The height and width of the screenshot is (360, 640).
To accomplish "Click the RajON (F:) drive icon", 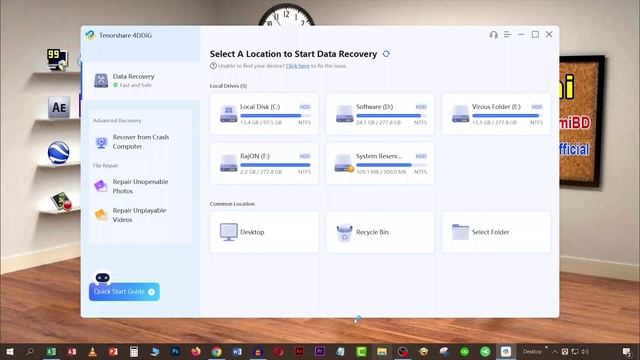I will click(229, 163).
